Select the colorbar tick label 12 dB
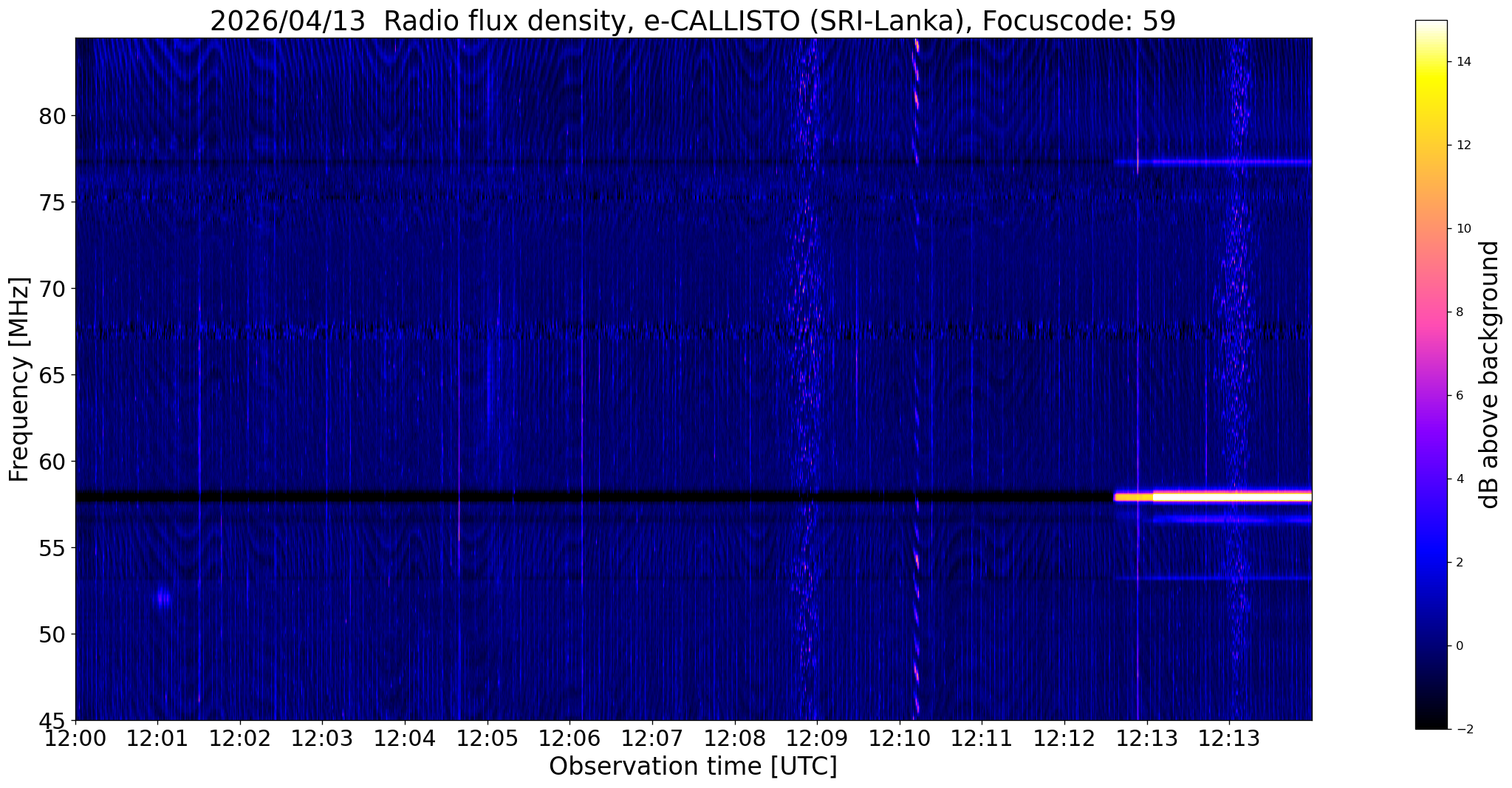This screenshot has height=788, width=1512. click(1463, 145)
